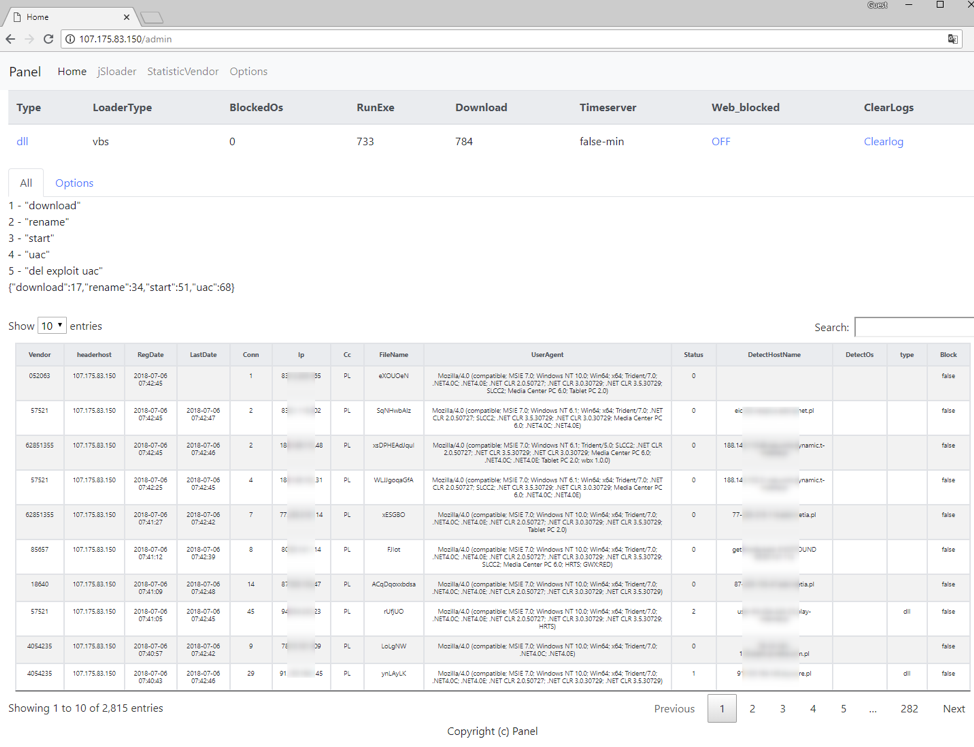This screenshot has width=974, height=747.
Task: Sort table by Ip column
Action: [301, 355]
